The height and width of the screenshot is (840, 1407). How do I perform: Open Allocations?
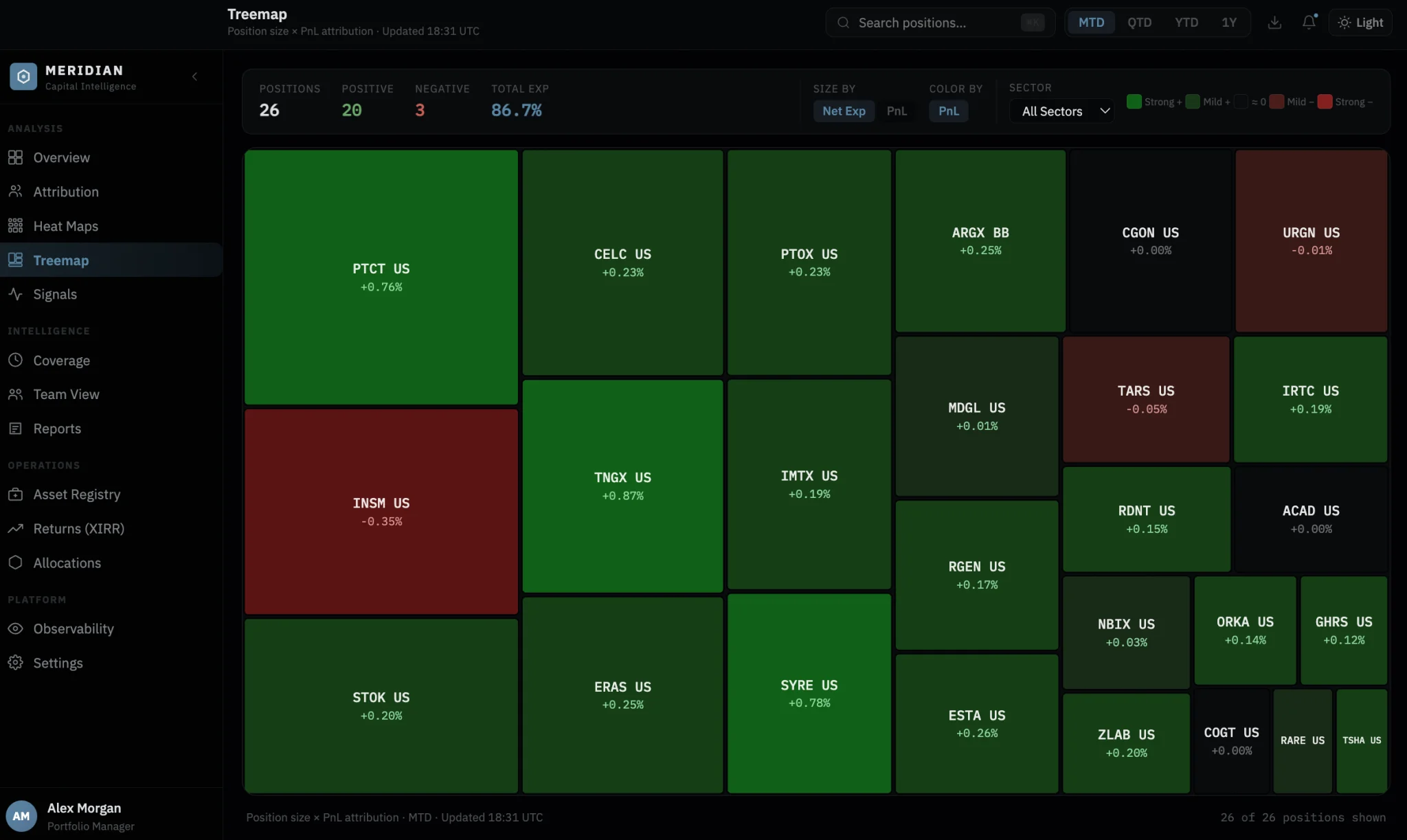pyautogui.click(x=111, y=563)
